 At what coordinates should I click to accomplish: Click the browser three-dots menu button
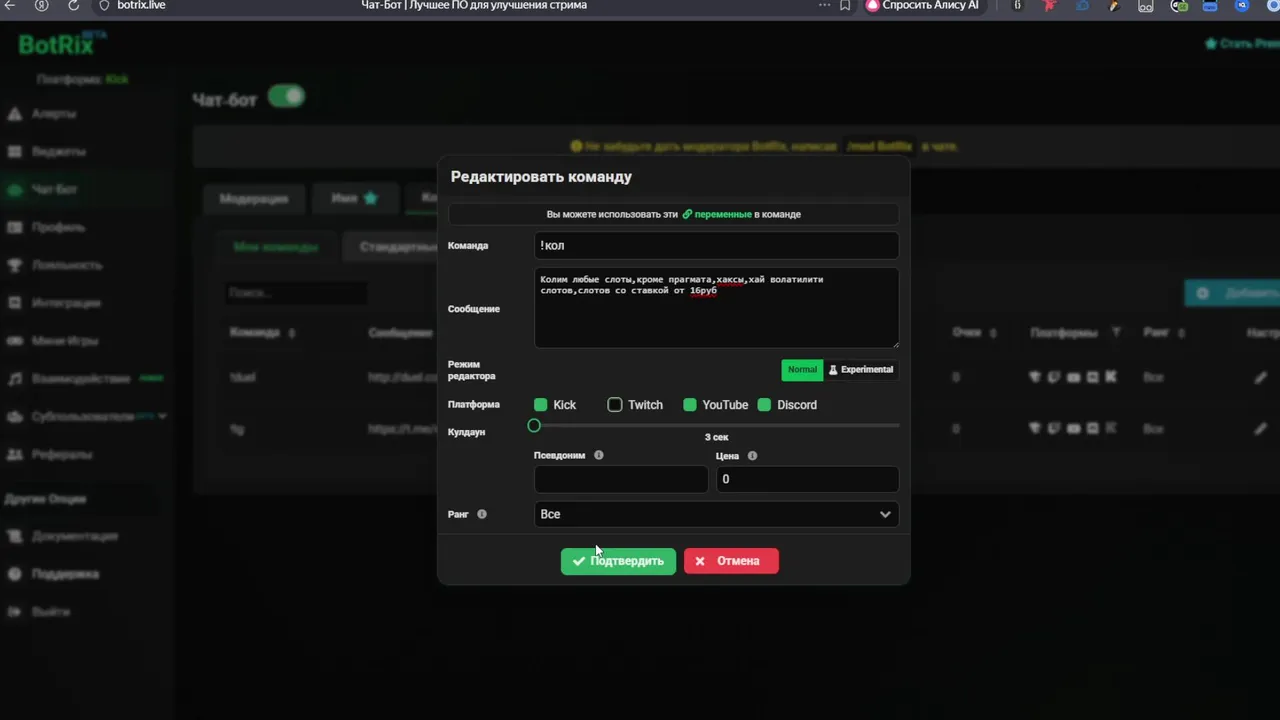pyautogui.click(x=824, y=6)
